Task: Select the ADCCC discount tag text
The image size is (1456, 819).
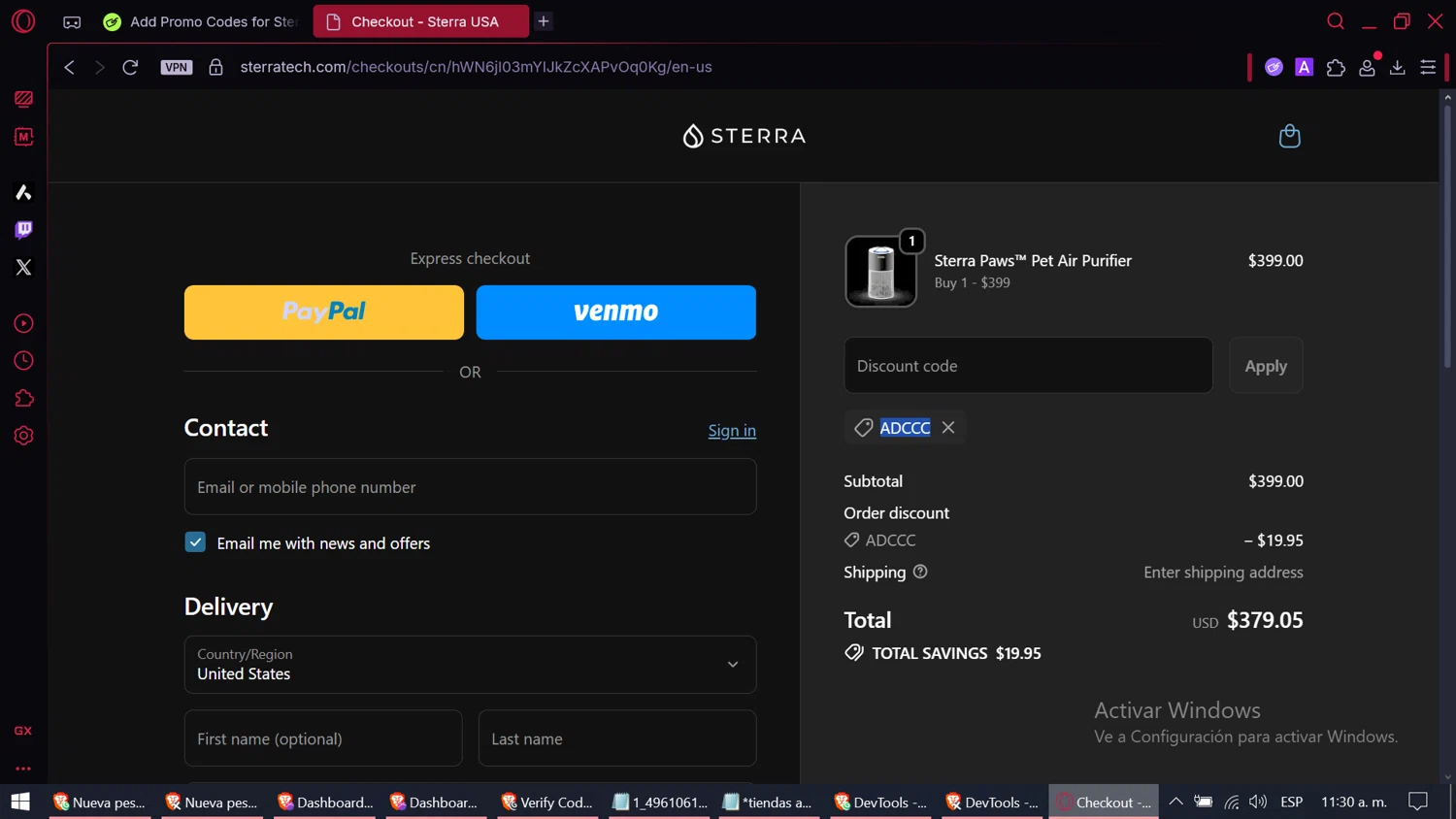Action: pyautogui.click(x=905, y=428)
